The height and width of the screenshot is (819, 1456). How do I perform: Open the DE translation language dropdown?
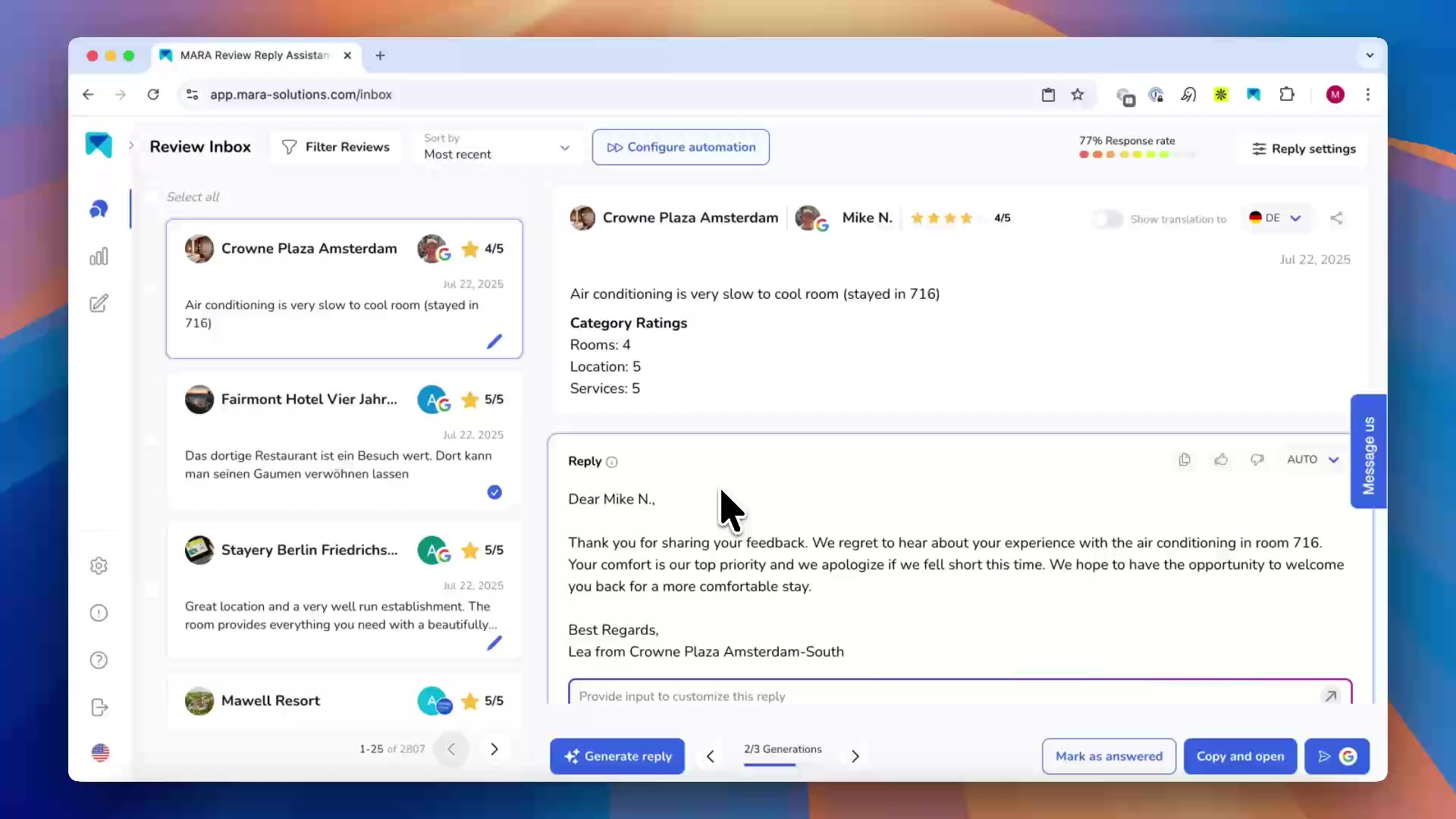(1276, 218)
